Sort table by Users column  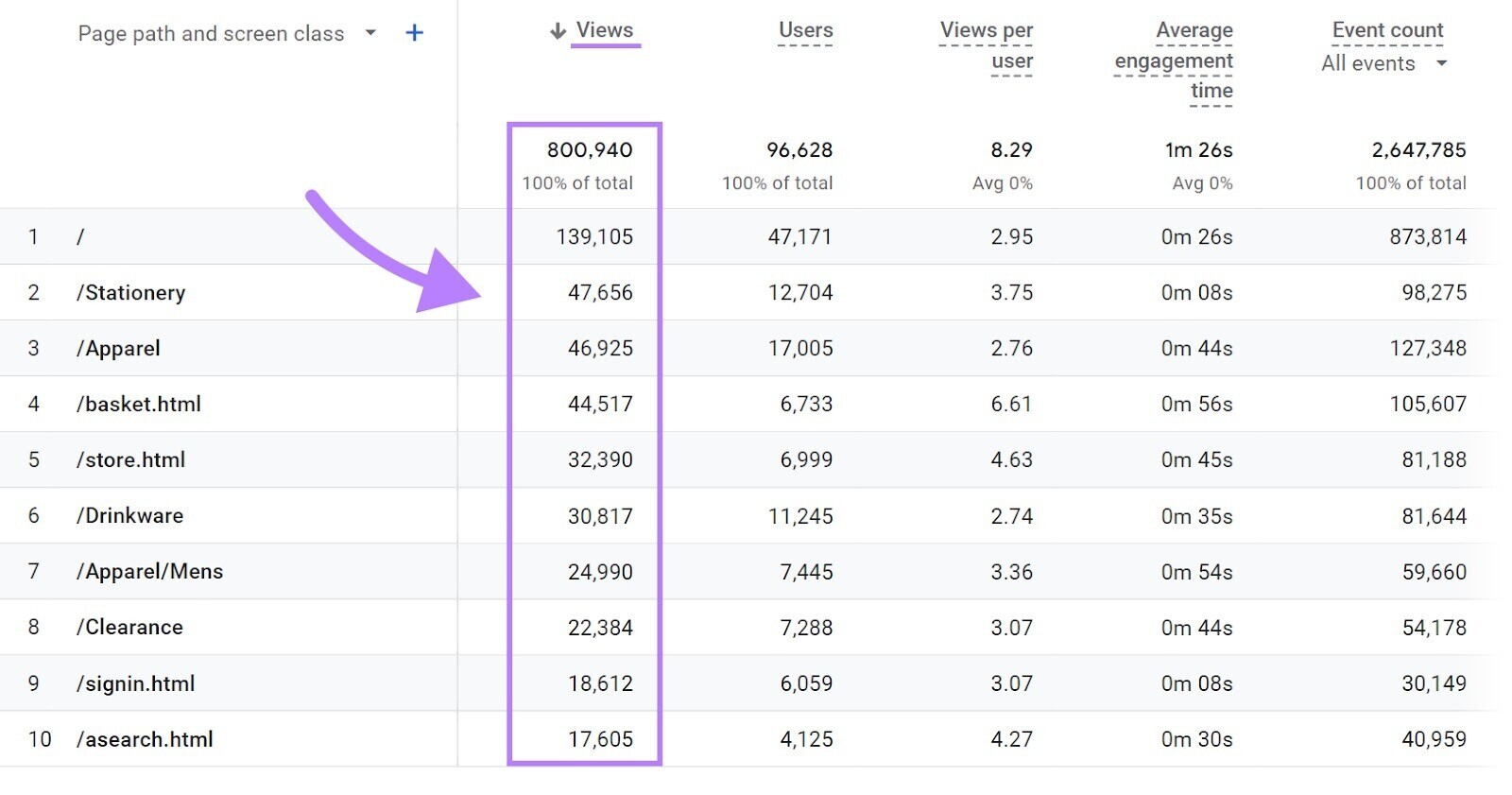[x=805, y=30]
